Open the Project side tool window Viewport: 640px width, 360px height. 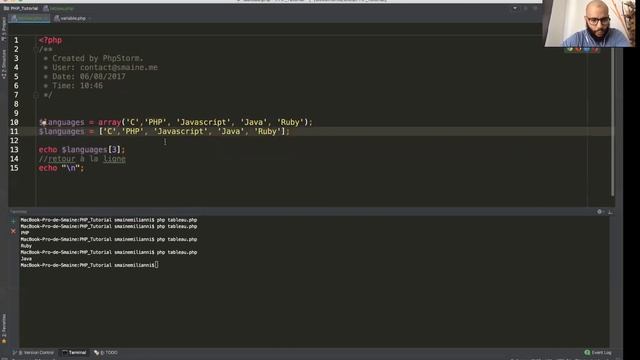(4, 29)
